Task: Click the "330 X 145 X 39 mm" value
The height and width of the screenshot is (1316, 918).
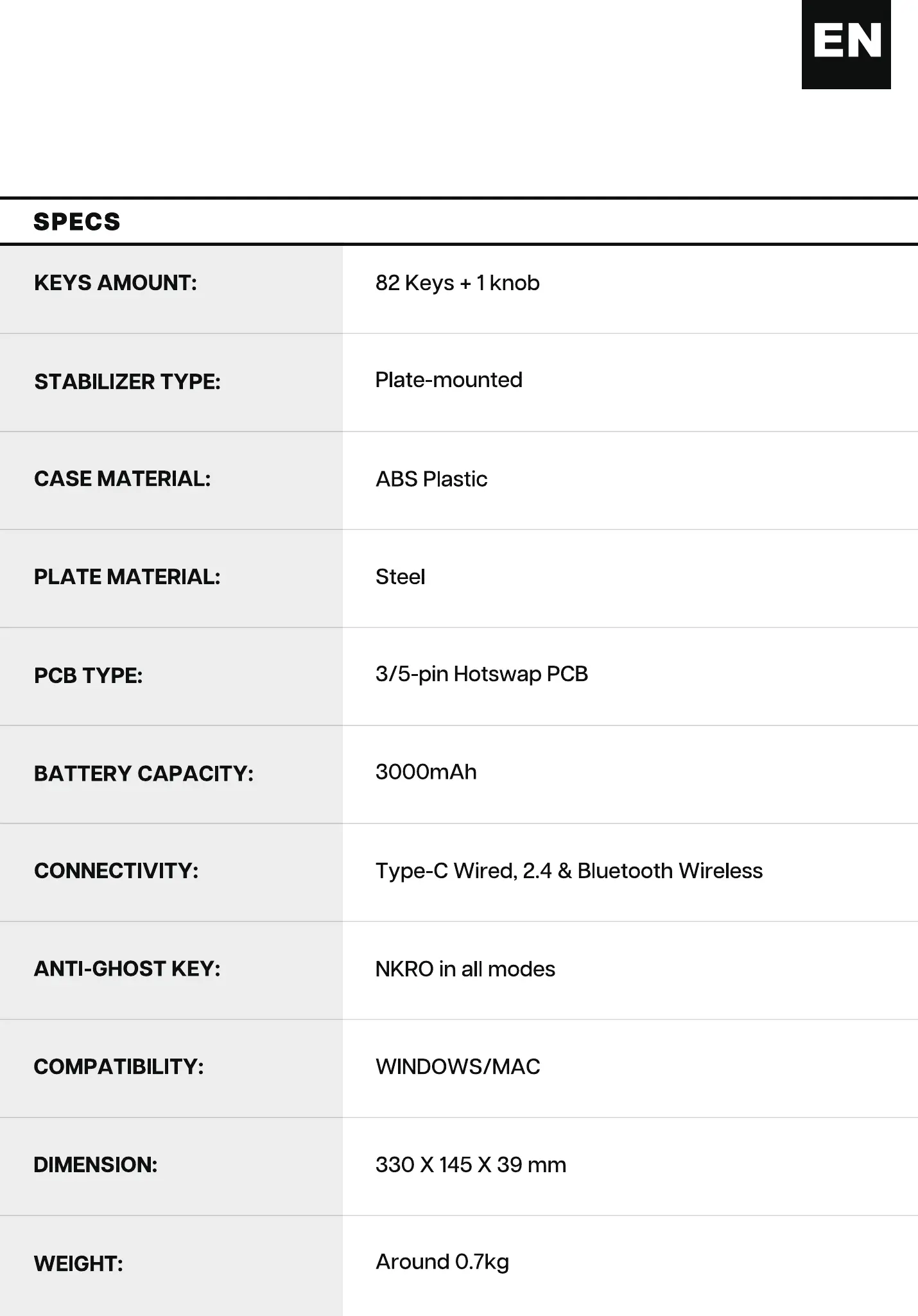Action: (471, 1165)
